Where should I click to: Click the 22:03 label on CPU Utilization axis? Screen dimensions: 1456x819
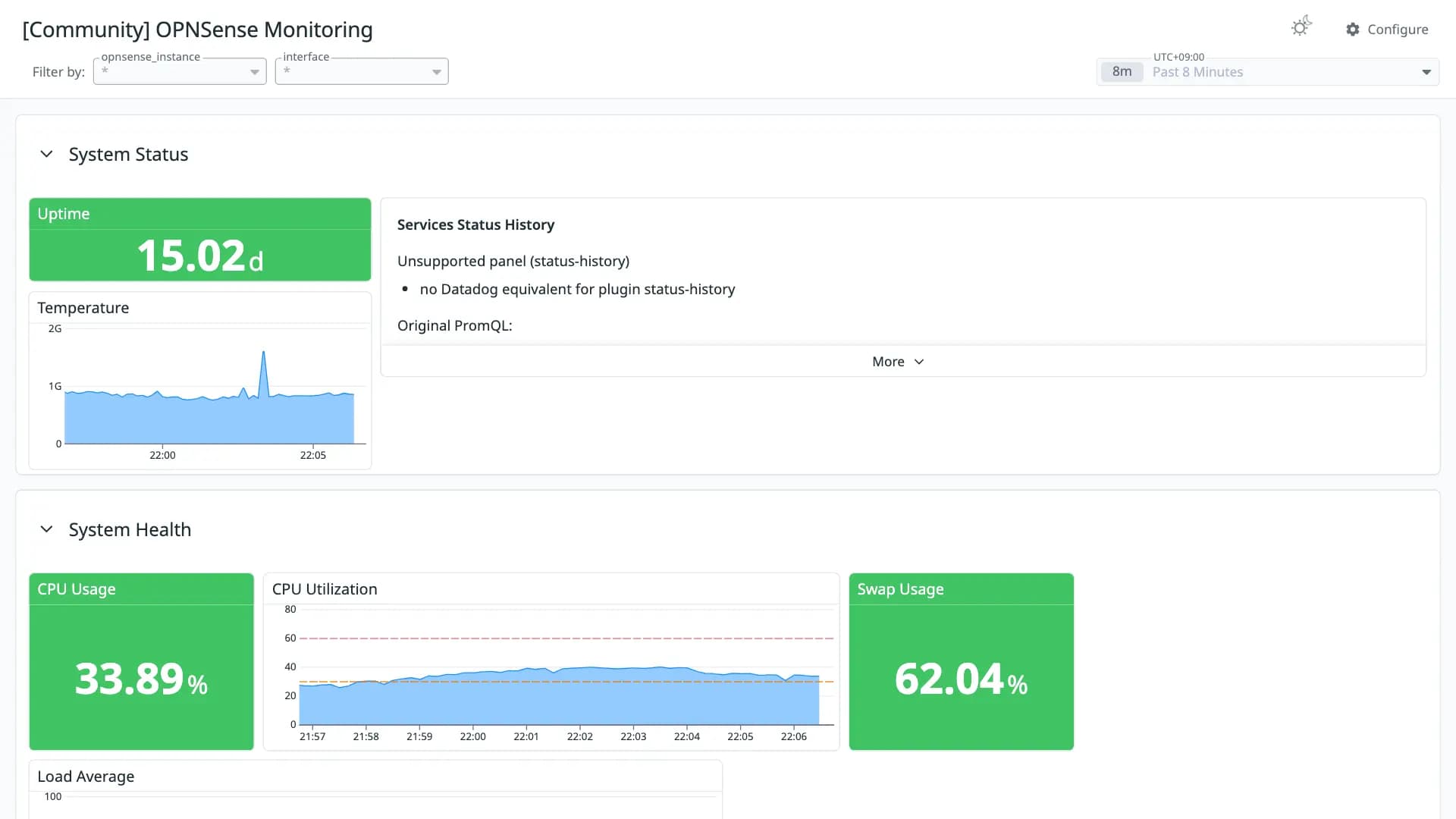pyautogui.click(x=633, y=736)
